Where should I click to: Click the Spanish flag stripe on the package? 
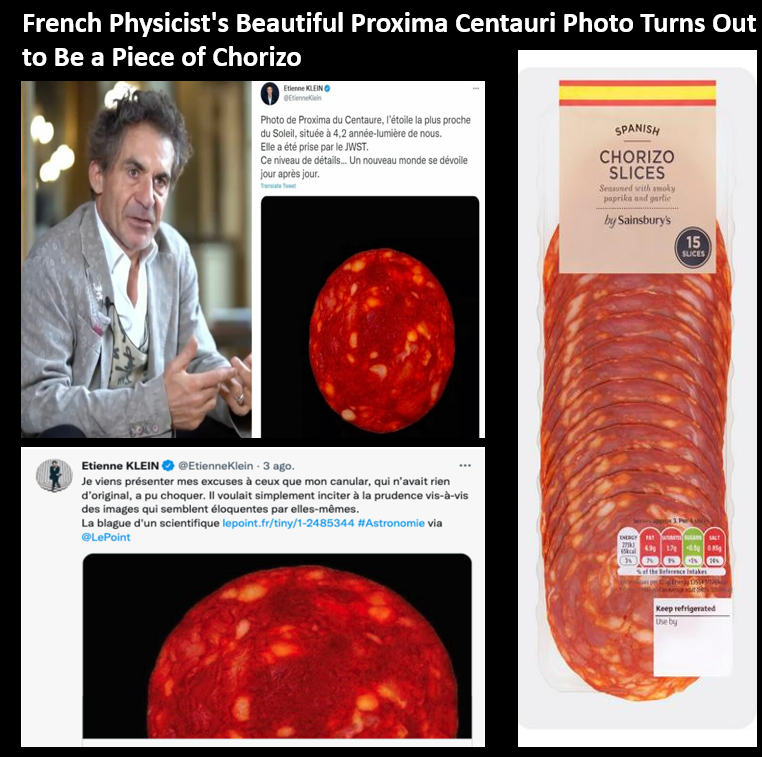click(637, 93)
